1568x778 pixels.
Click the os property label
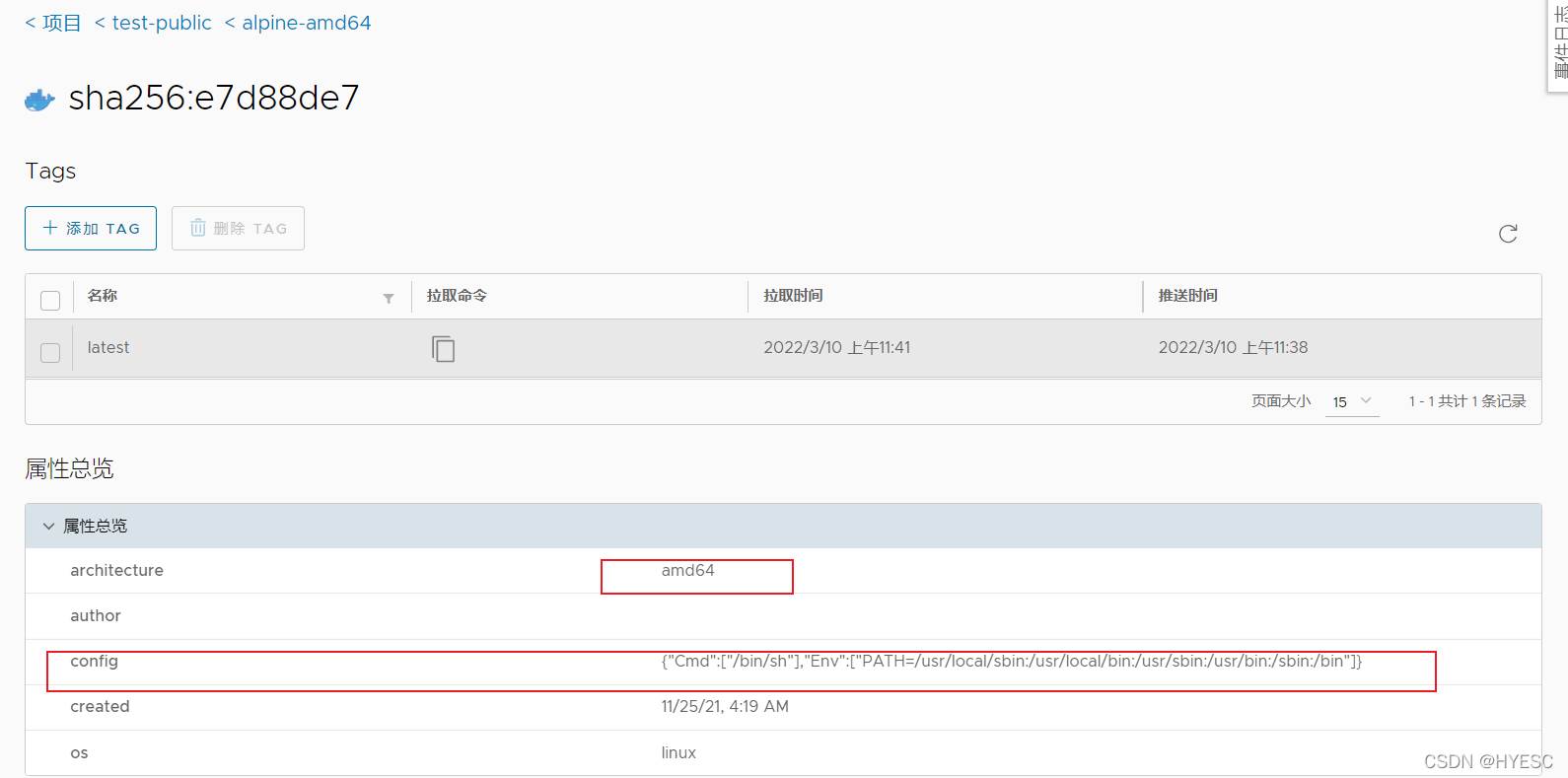pos(79,752)
